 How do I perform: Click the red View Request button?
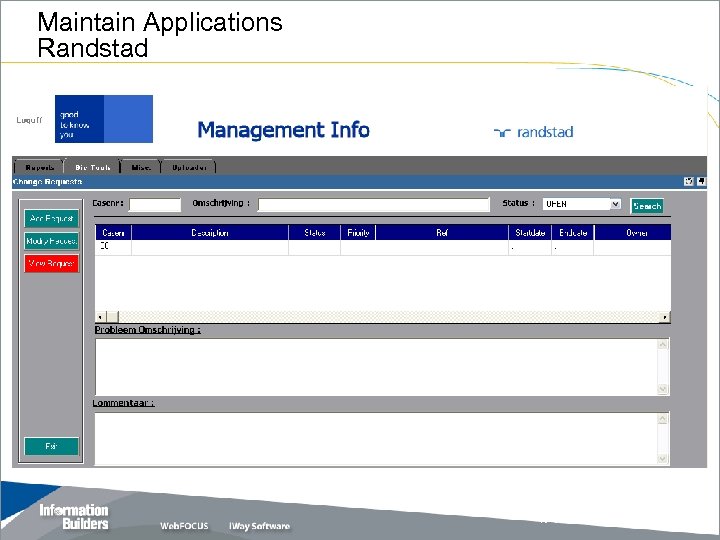click(51, 263)
